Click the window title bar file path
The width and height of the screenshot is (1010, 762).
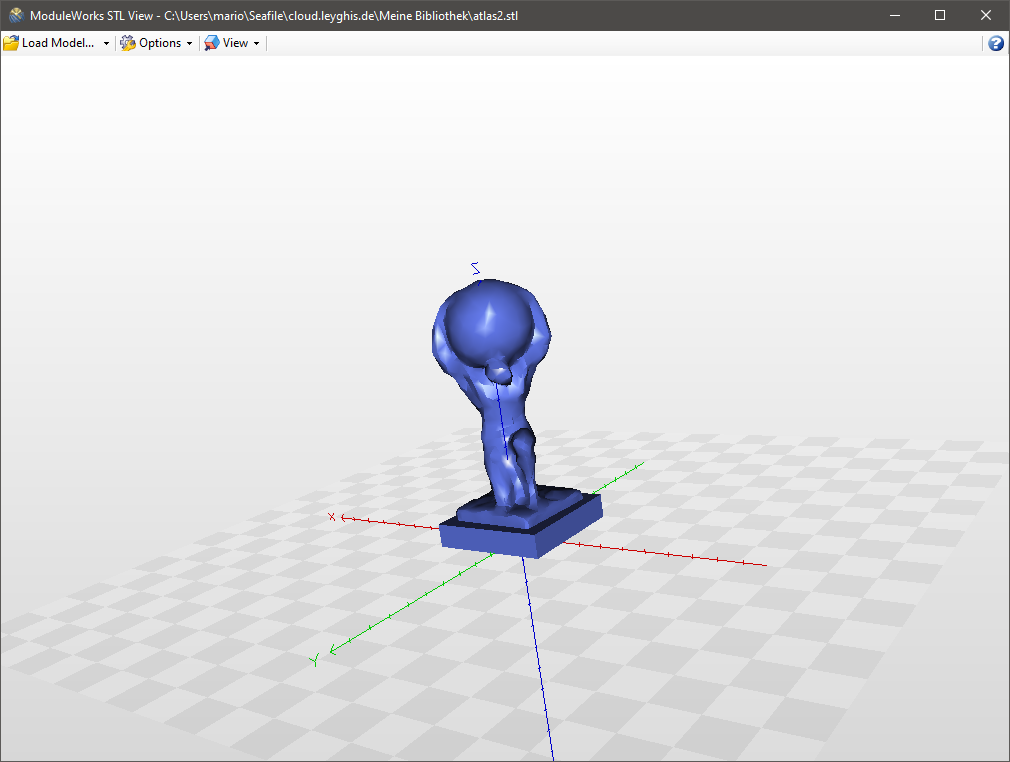[341, 15]
